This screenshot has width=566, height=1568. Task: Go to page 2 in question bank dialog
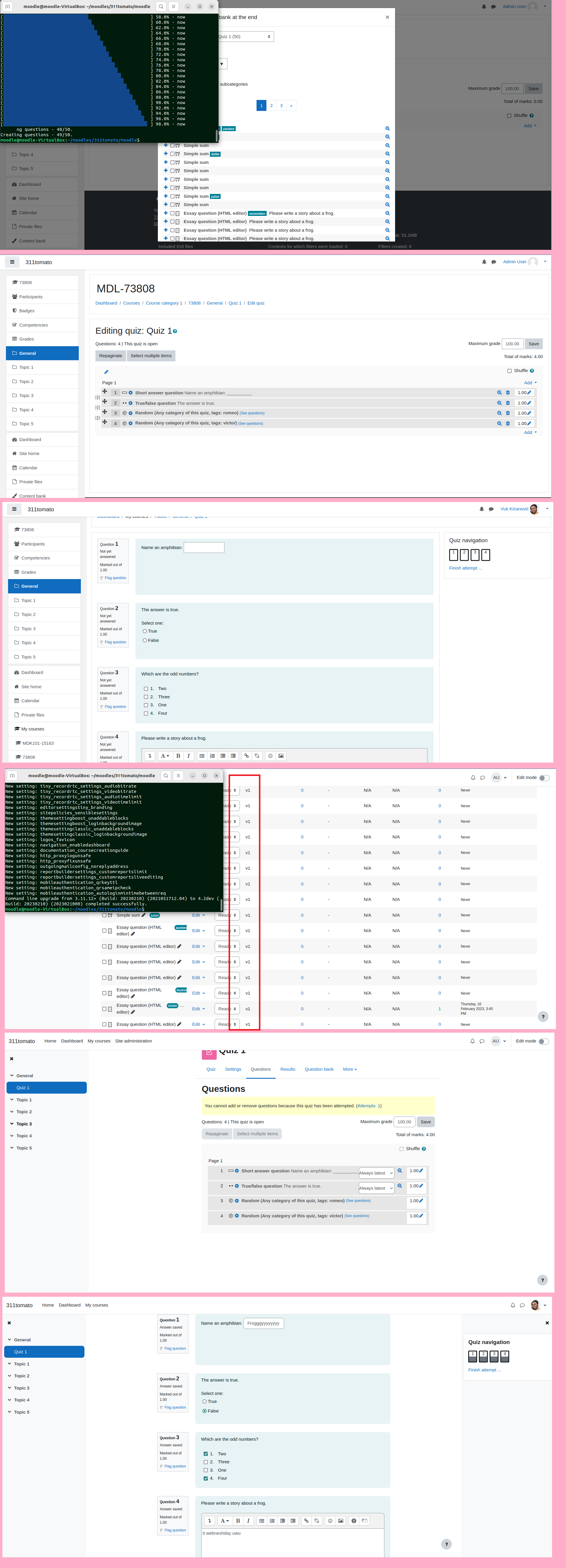[271, 105]
